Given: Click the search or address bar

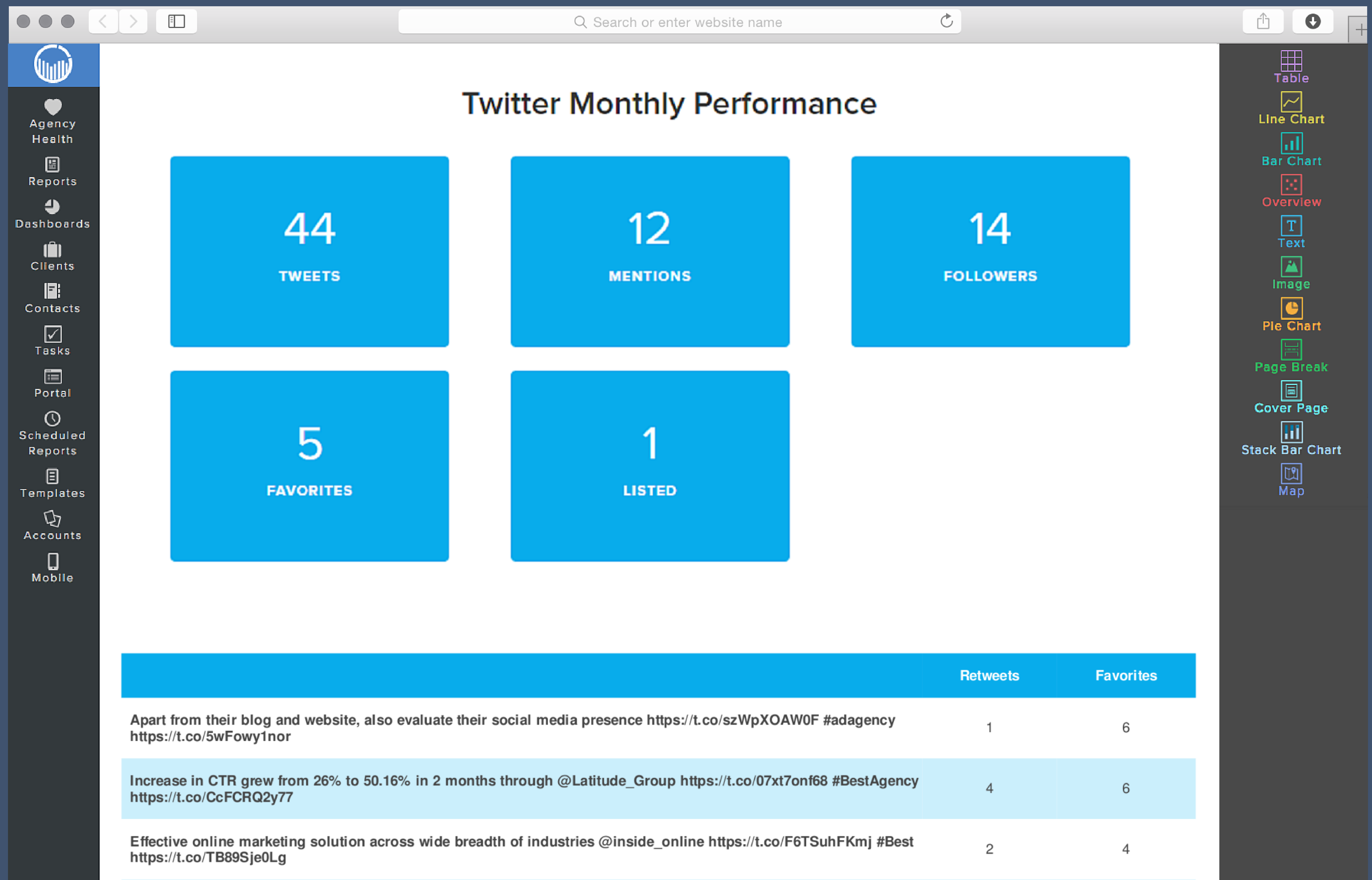Looking at the screenshot, I should click(x=680, y=22).
